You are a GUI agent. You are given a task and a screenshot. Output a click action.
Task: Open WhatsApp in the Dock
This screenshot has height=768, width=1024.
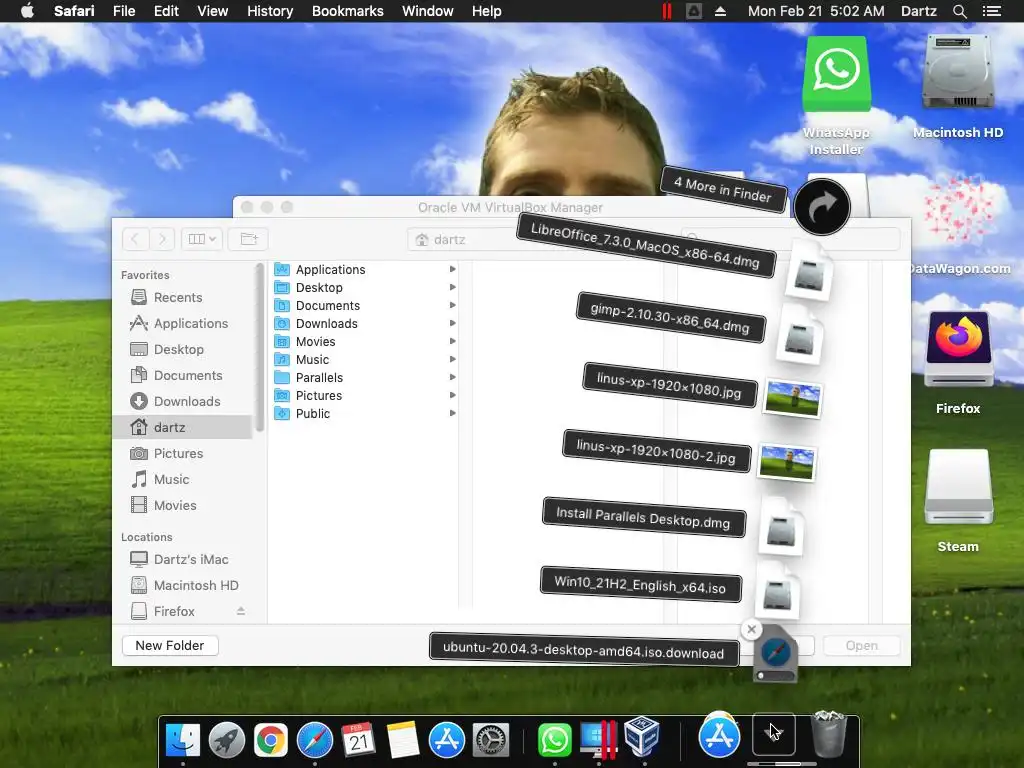click(554, 740)
